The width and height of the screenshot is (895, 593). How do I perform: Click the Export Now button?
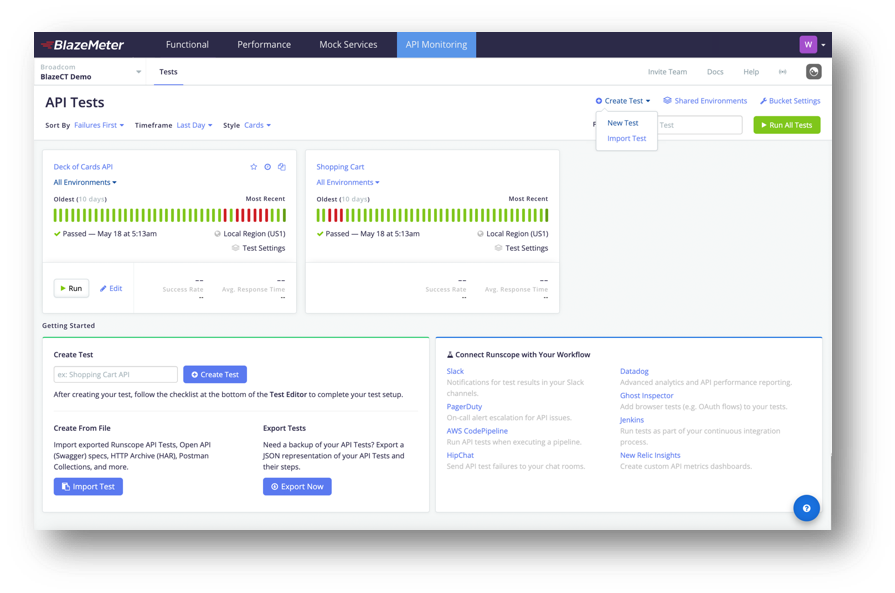coord(297,486)
